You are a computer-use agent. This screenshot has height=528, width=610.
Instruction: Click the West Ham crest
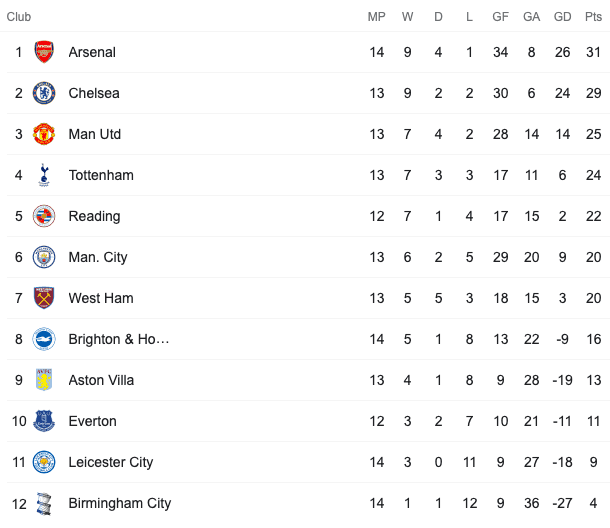click(44, 298)
